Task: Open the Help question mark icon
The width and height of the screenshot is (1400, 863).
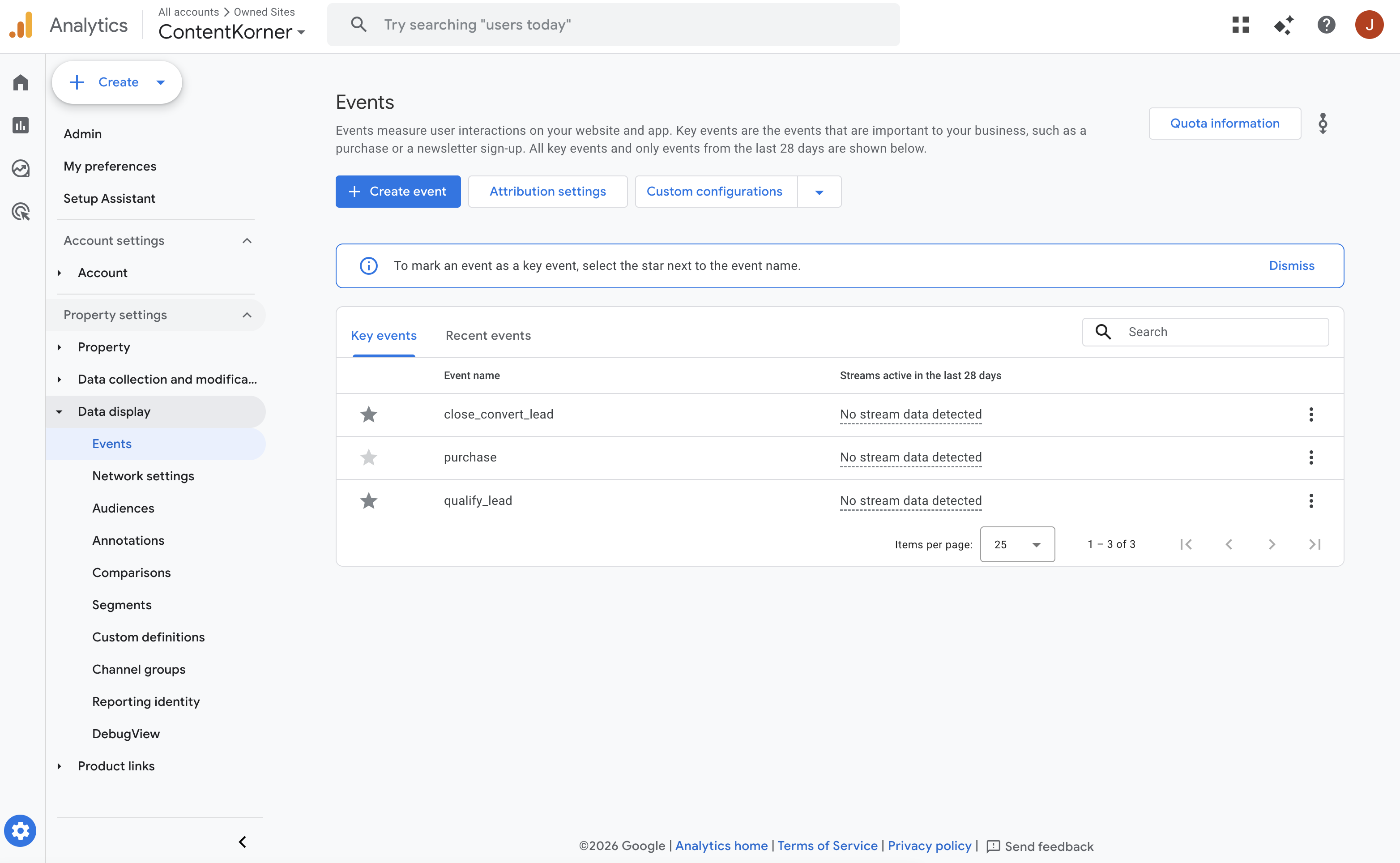Action: pos(1326,25)
